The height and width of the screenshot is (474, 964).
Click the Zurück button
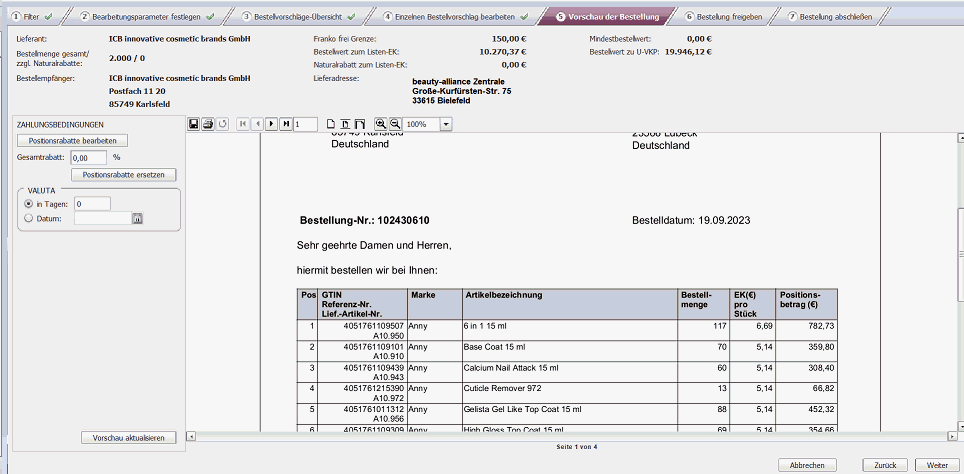[885, 465]
